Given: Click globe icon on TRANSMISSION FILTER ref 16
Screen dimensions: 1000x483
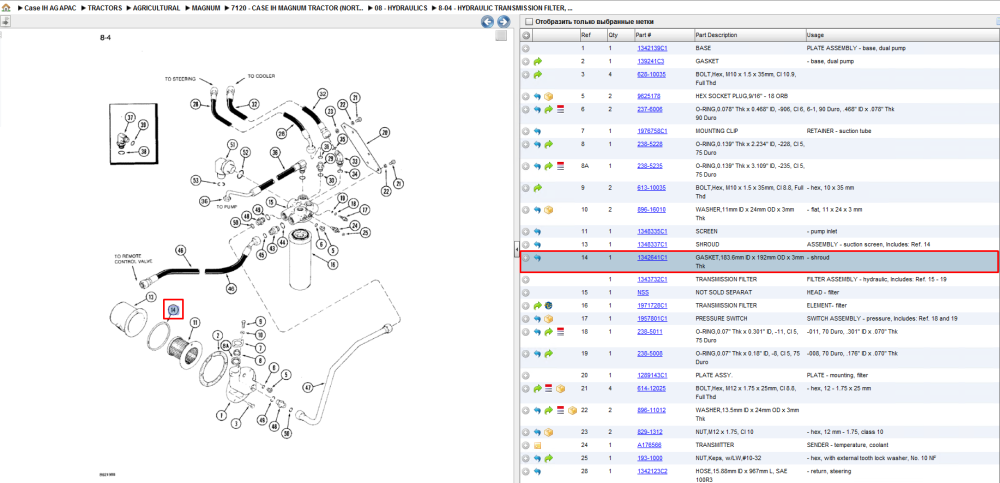Looking at the screenshot, I should pyautogui.click(x=548, y=306).
